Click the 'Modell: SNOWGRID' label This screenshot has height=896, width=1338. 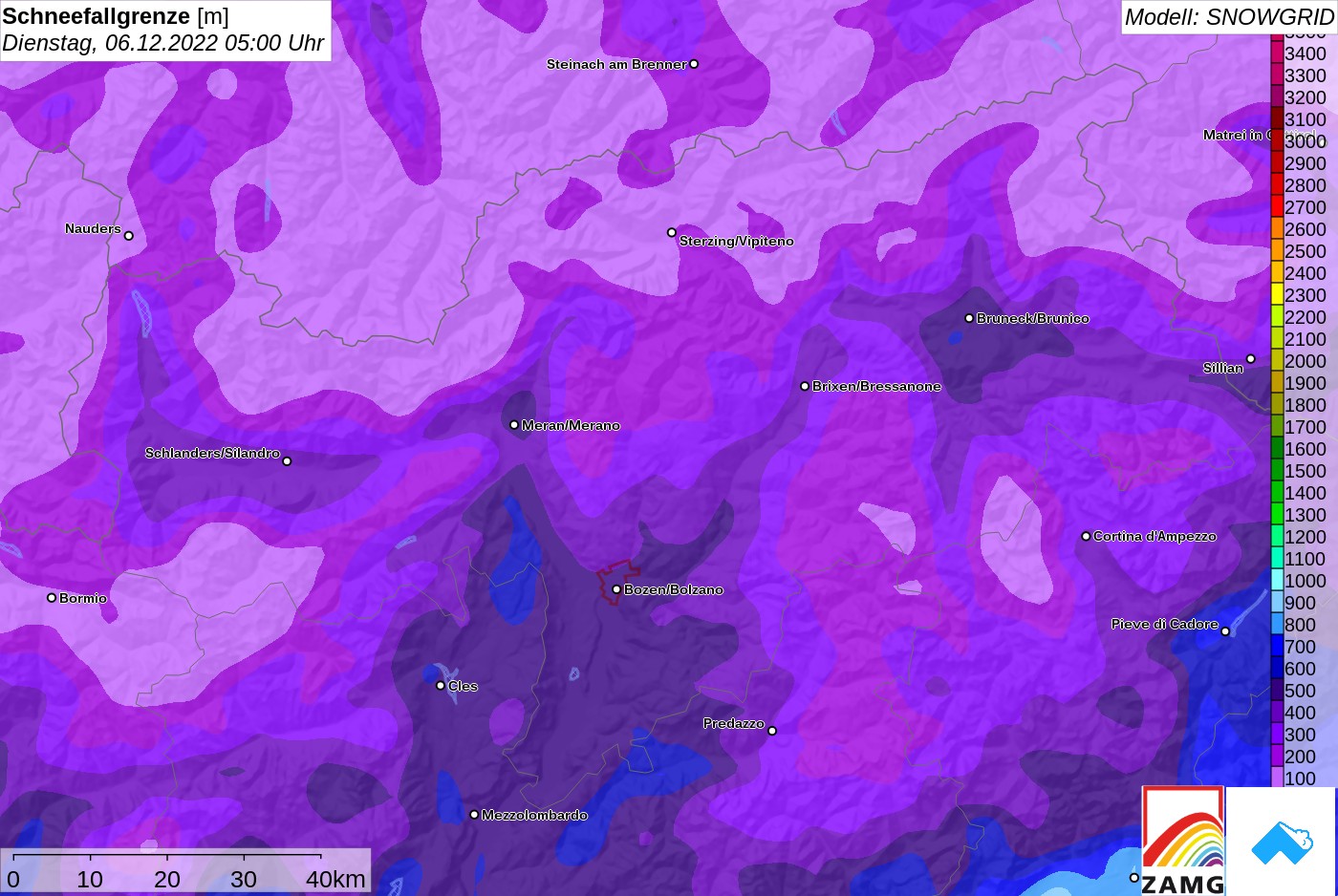pos(1229,17)
